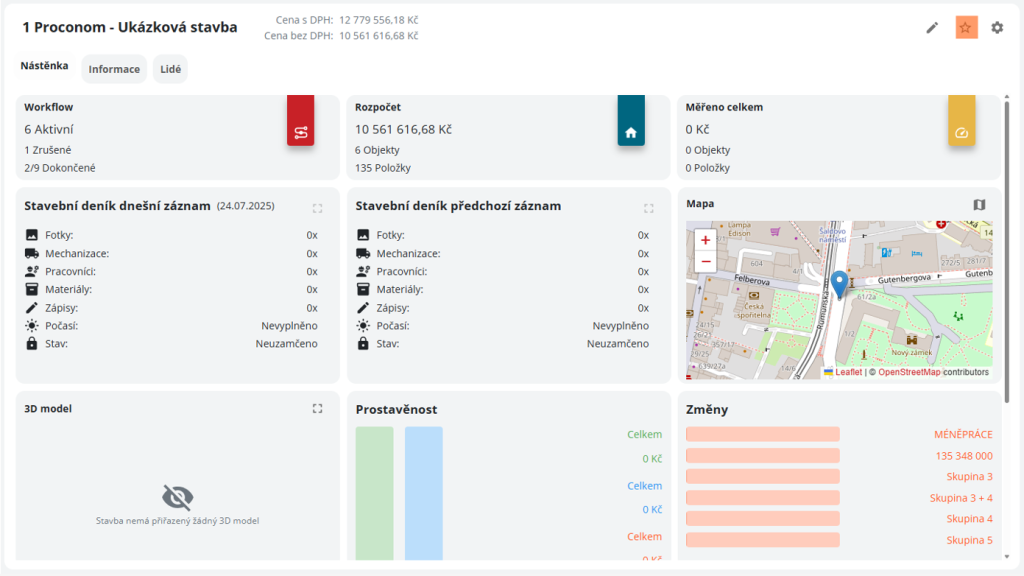
Task: Click the crossed-out eye 3D model icon
Action: [x=177, y=497]
